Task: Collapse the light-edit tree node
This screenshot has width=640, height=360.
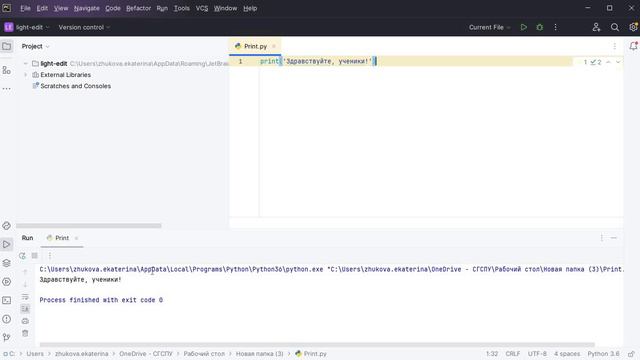Action: tap(26, 64)
